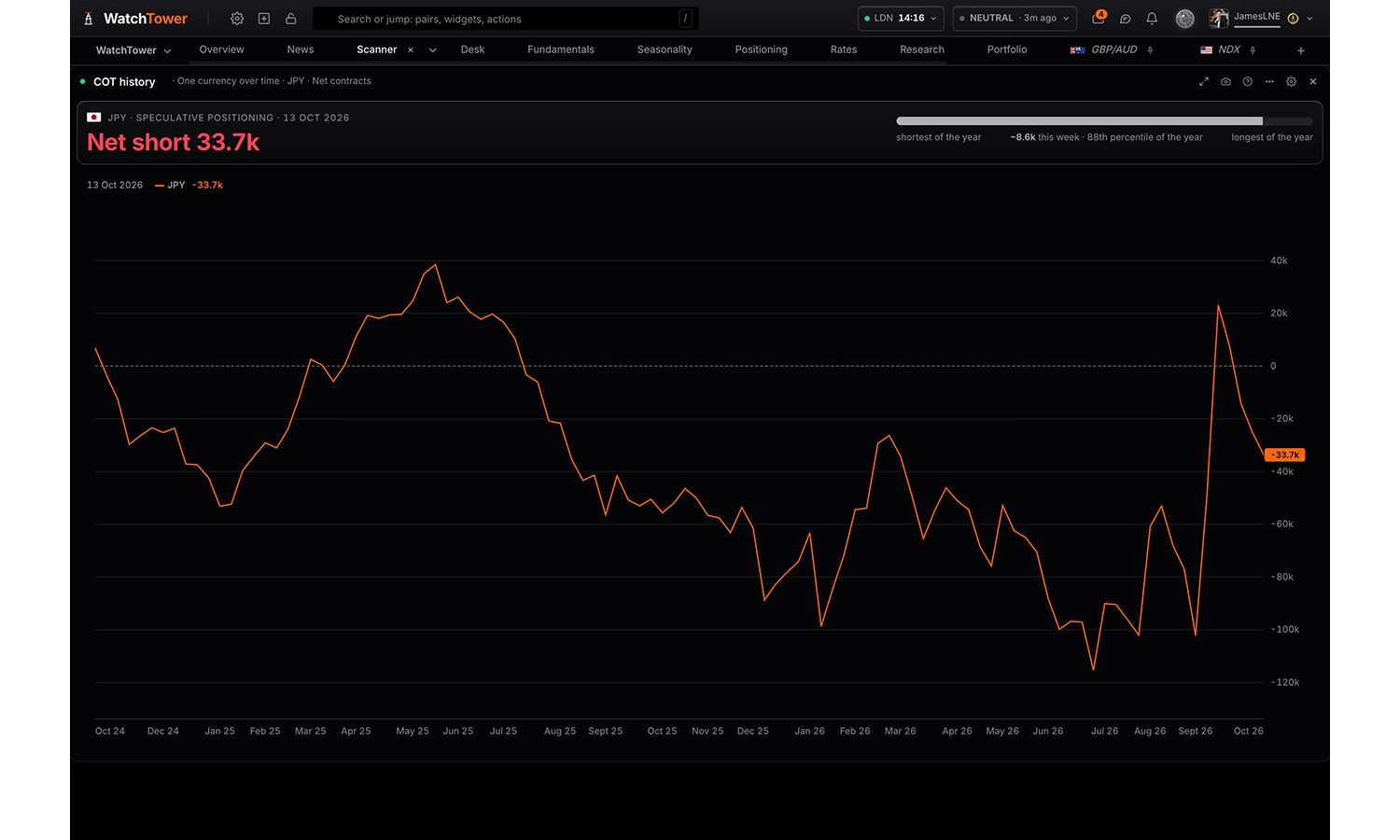Screen dimensions: 1400x840
Task: Click the round globe avatar icon
Action: pos(1185,19)
